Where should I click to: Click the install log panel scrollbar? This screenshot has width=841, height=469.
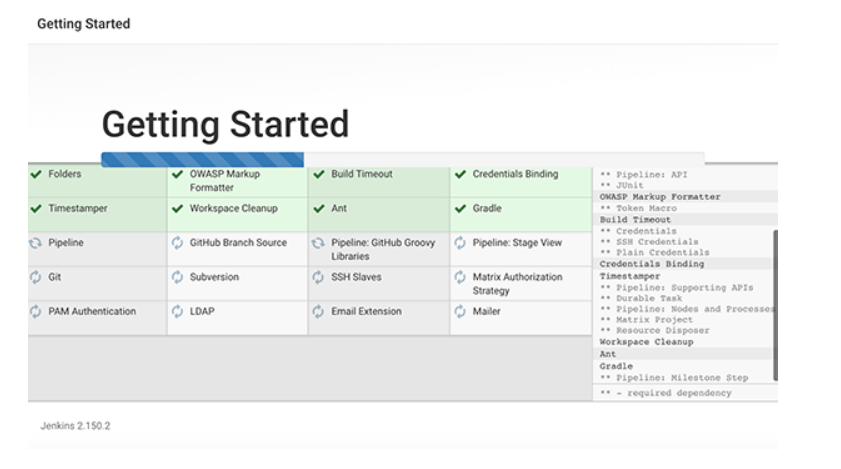point(776,300)
